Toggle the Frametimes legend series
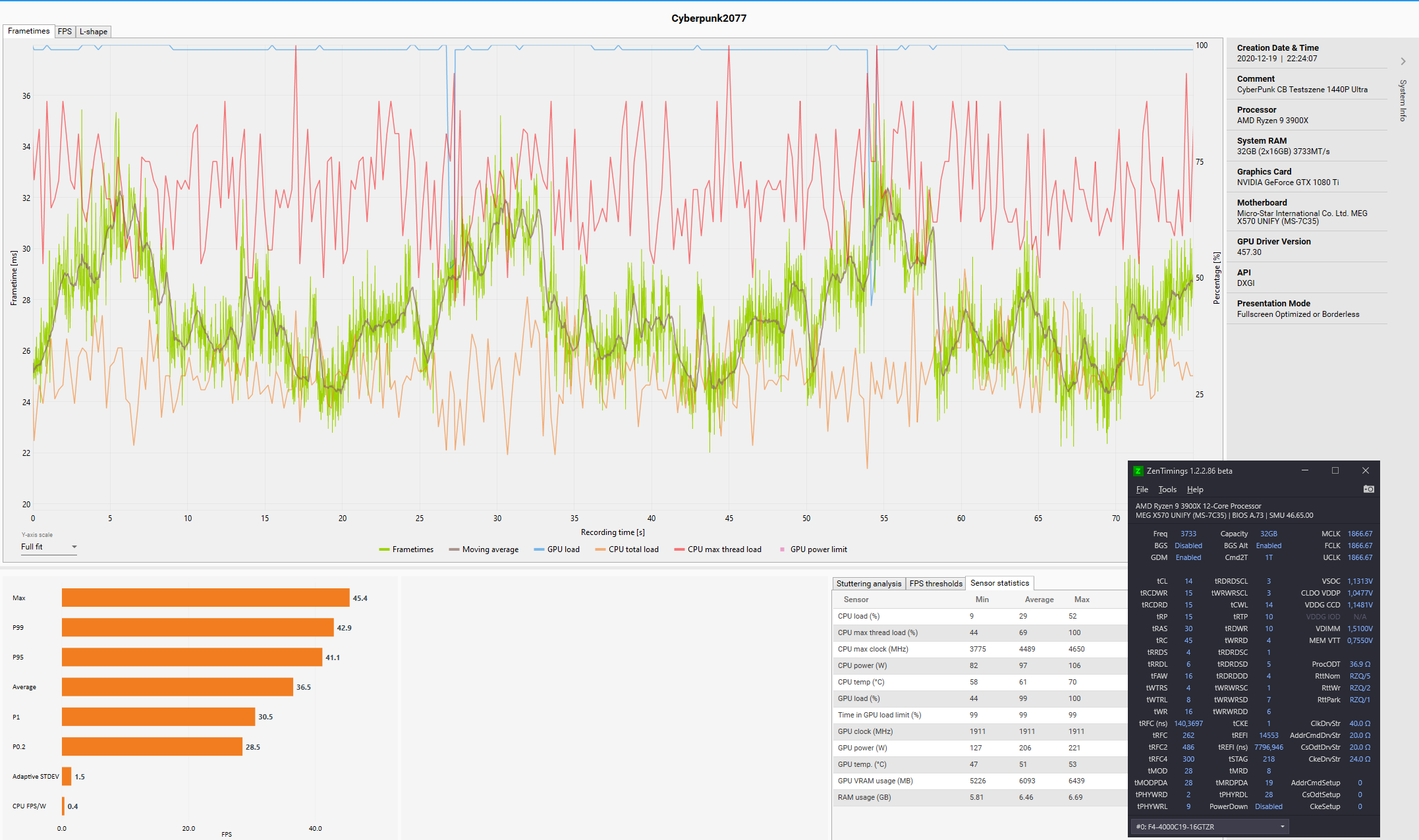1419x840 pixels. pyautogui.click(x=406, y=549)
